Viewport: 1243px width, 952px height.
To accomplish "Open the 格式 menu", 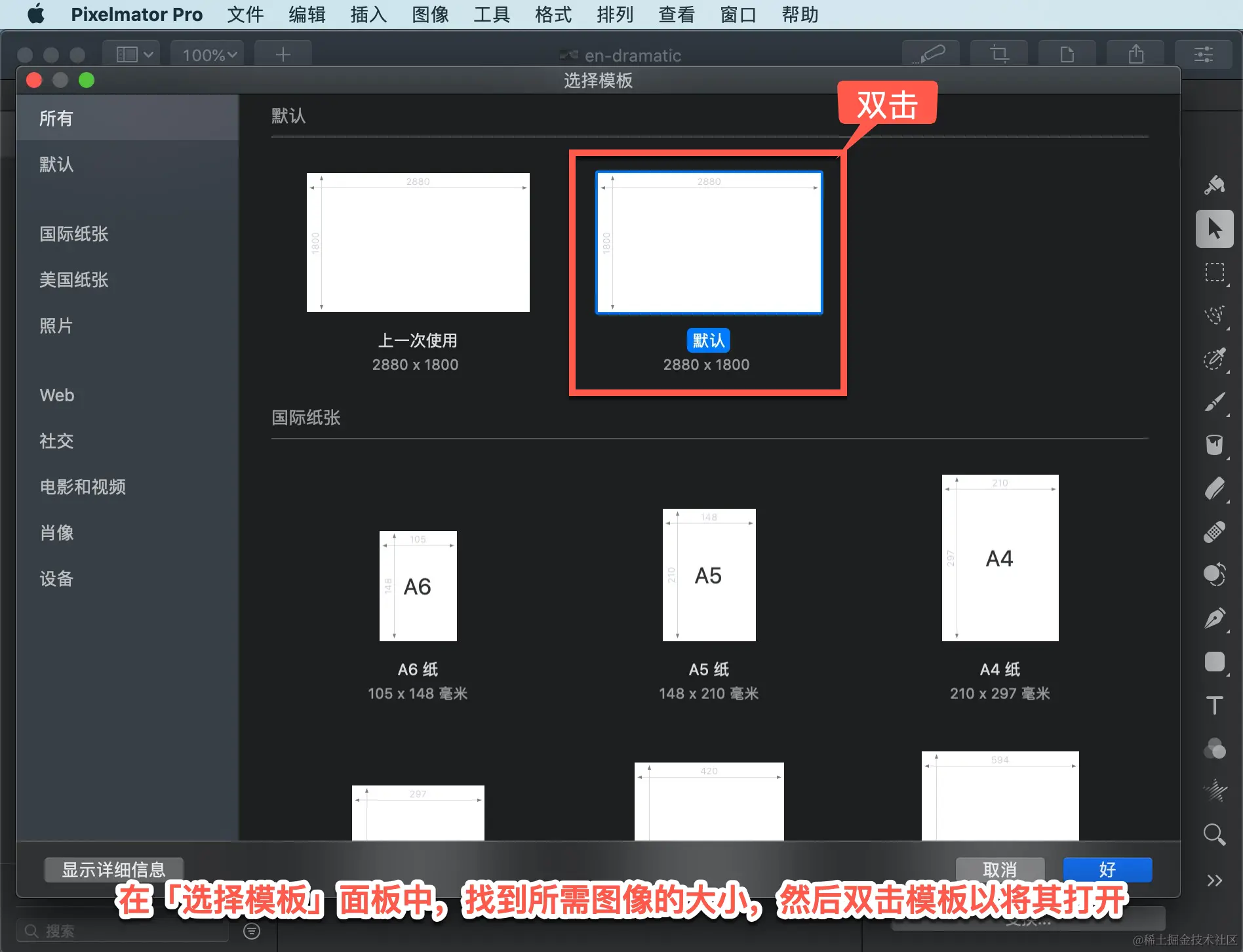I will 553,14.
